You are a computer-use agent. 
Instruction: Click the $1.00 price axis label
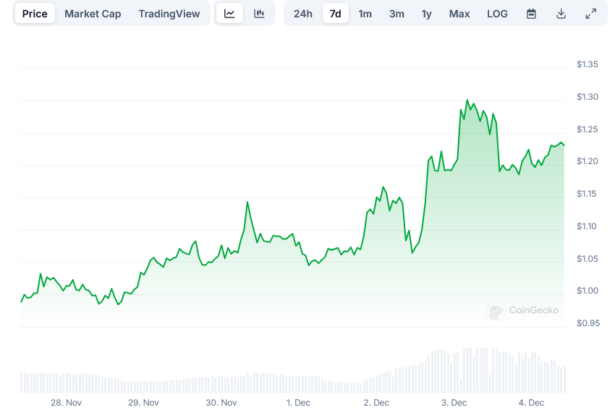click(x=587, y=291)
